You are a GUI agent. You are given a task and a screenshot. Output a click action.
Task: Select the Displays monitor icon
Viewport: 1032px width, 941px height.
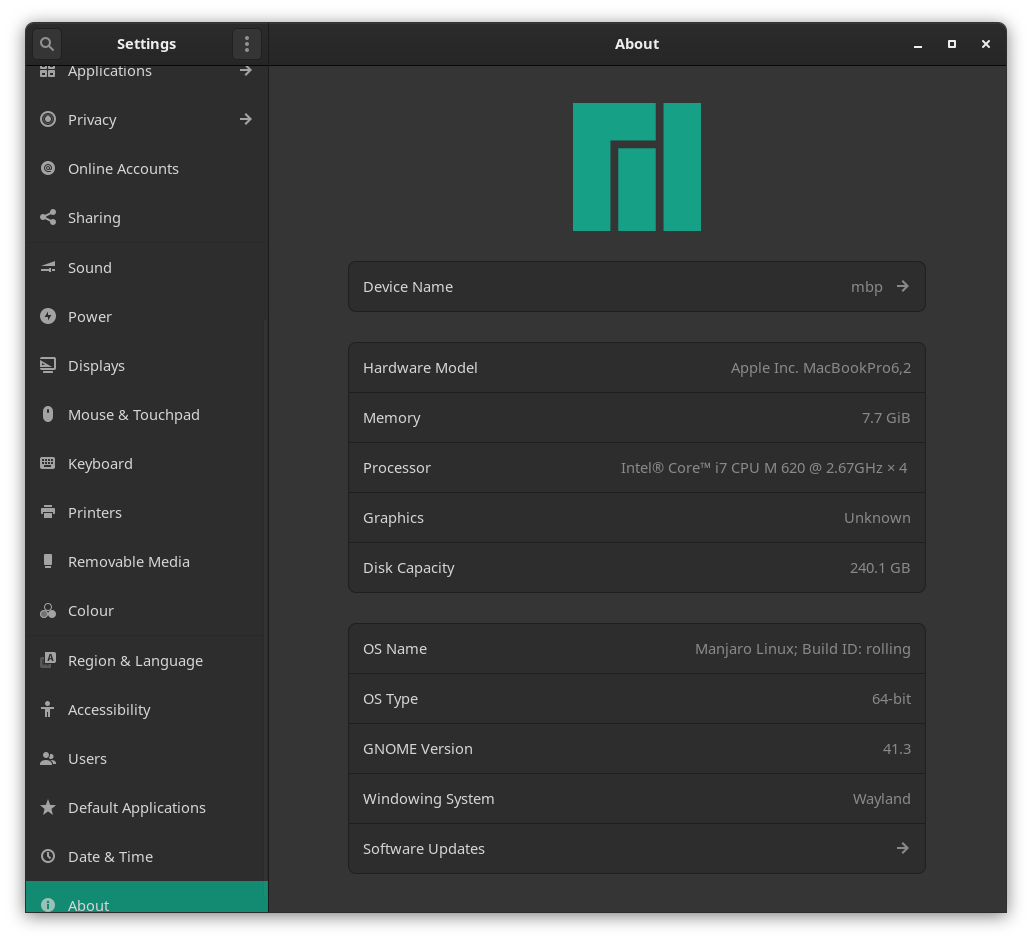tap(47, 365)
